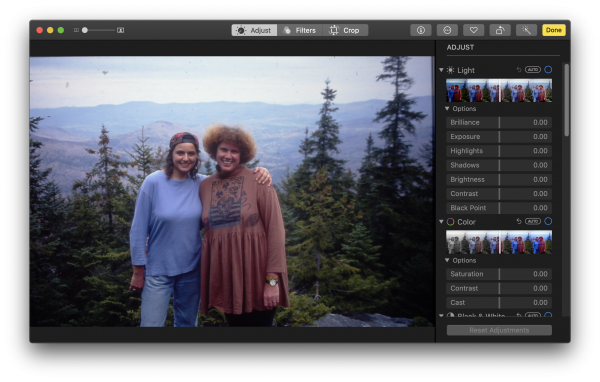Toggle the Color adjustment circle
This screenshot has width=600, height=382.
point(548,221)
